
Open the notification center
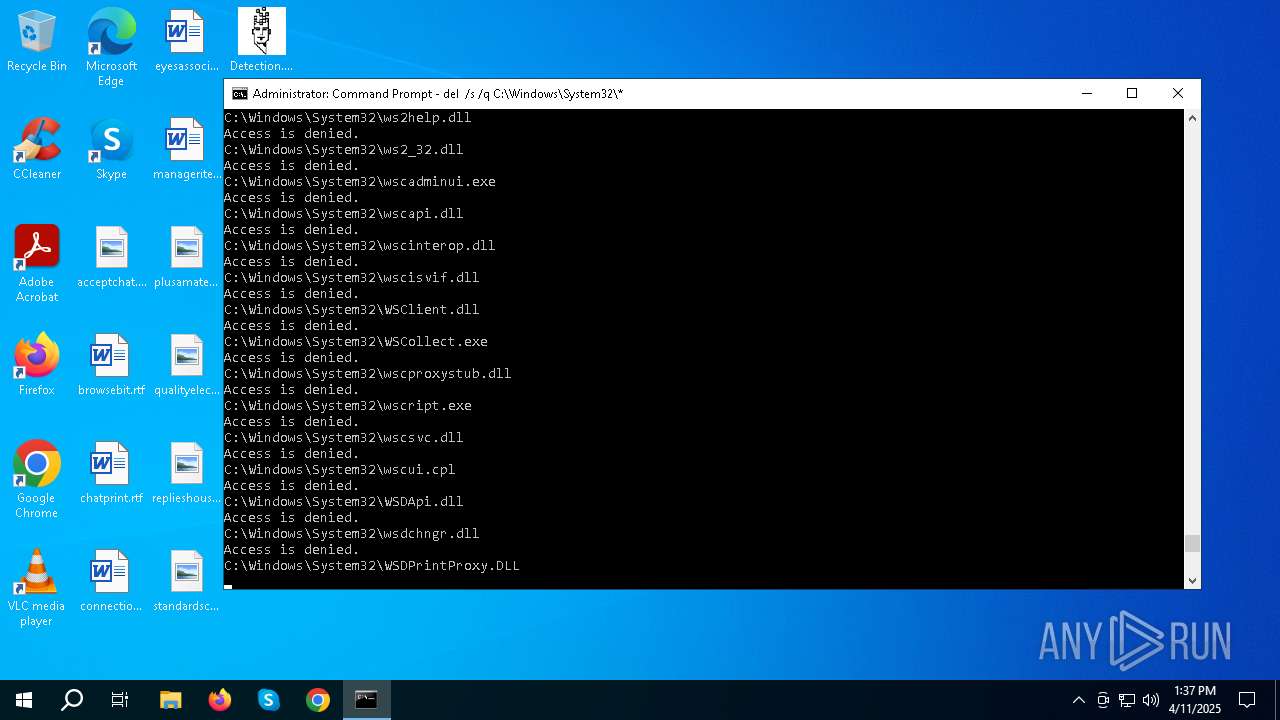coord(1247,700)
